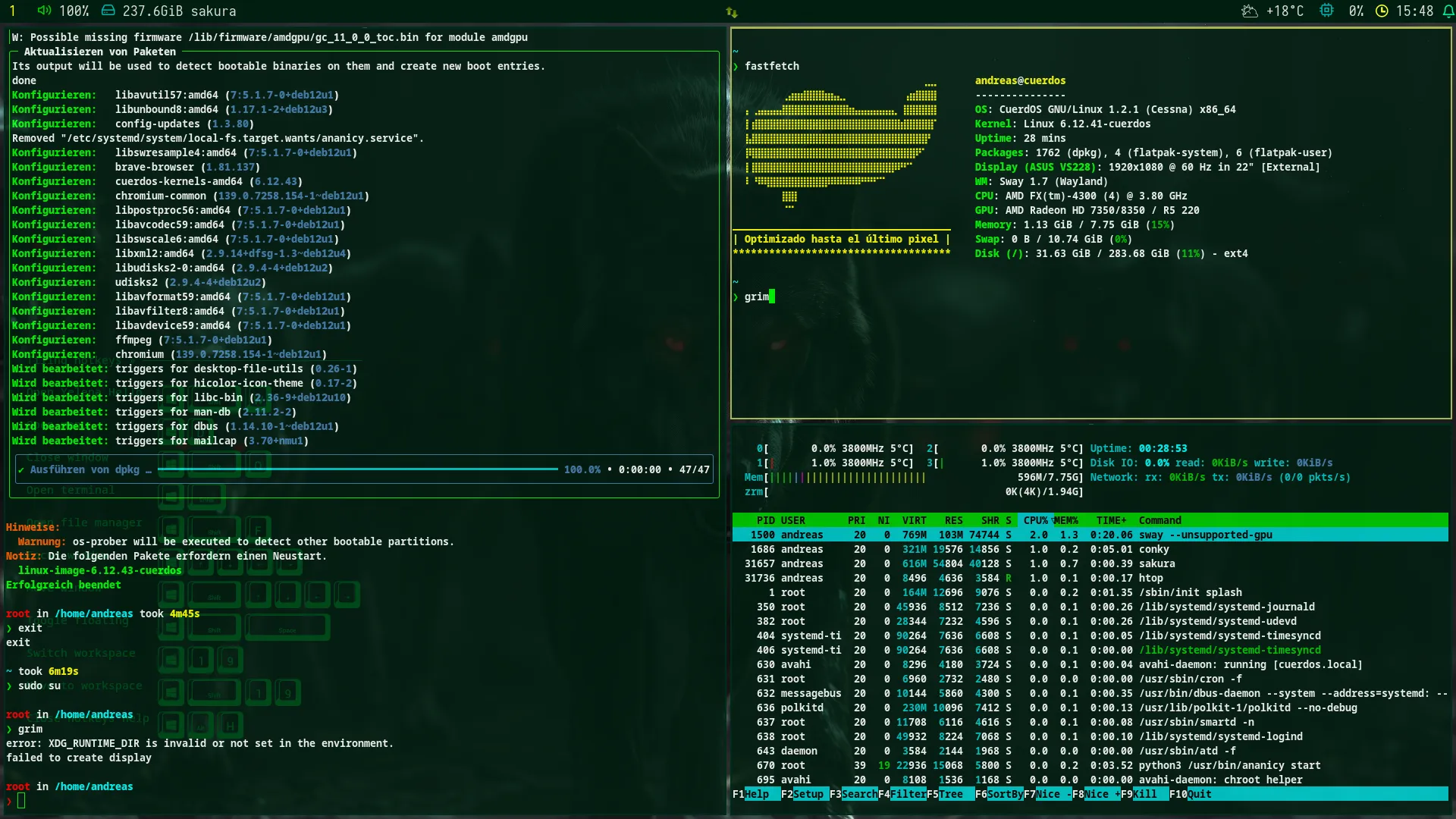Open the weather icon showing +18°C

pyautogui.click(x=1249, y=11)
